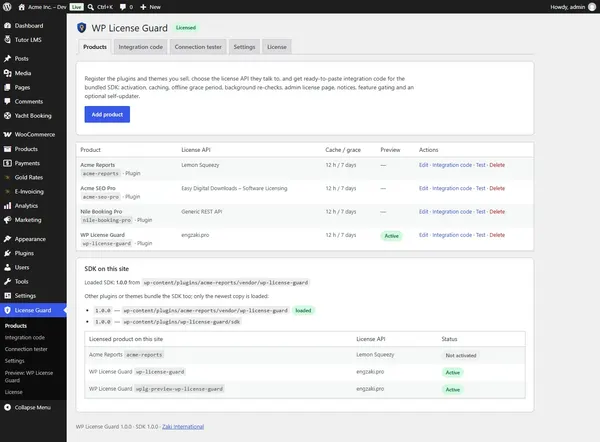
Task: Click the Lemon Squeezy cell in products table
Action: 200,165
